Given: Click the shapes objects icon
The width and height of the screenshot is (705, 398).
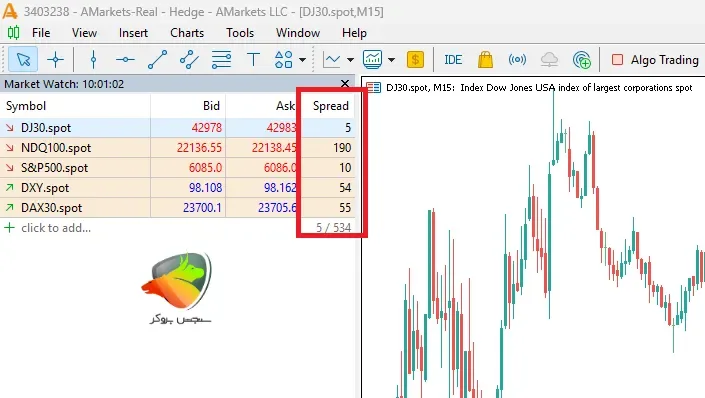Looking at the screenshot, I should pyautogui.click(x=284, y=59).
